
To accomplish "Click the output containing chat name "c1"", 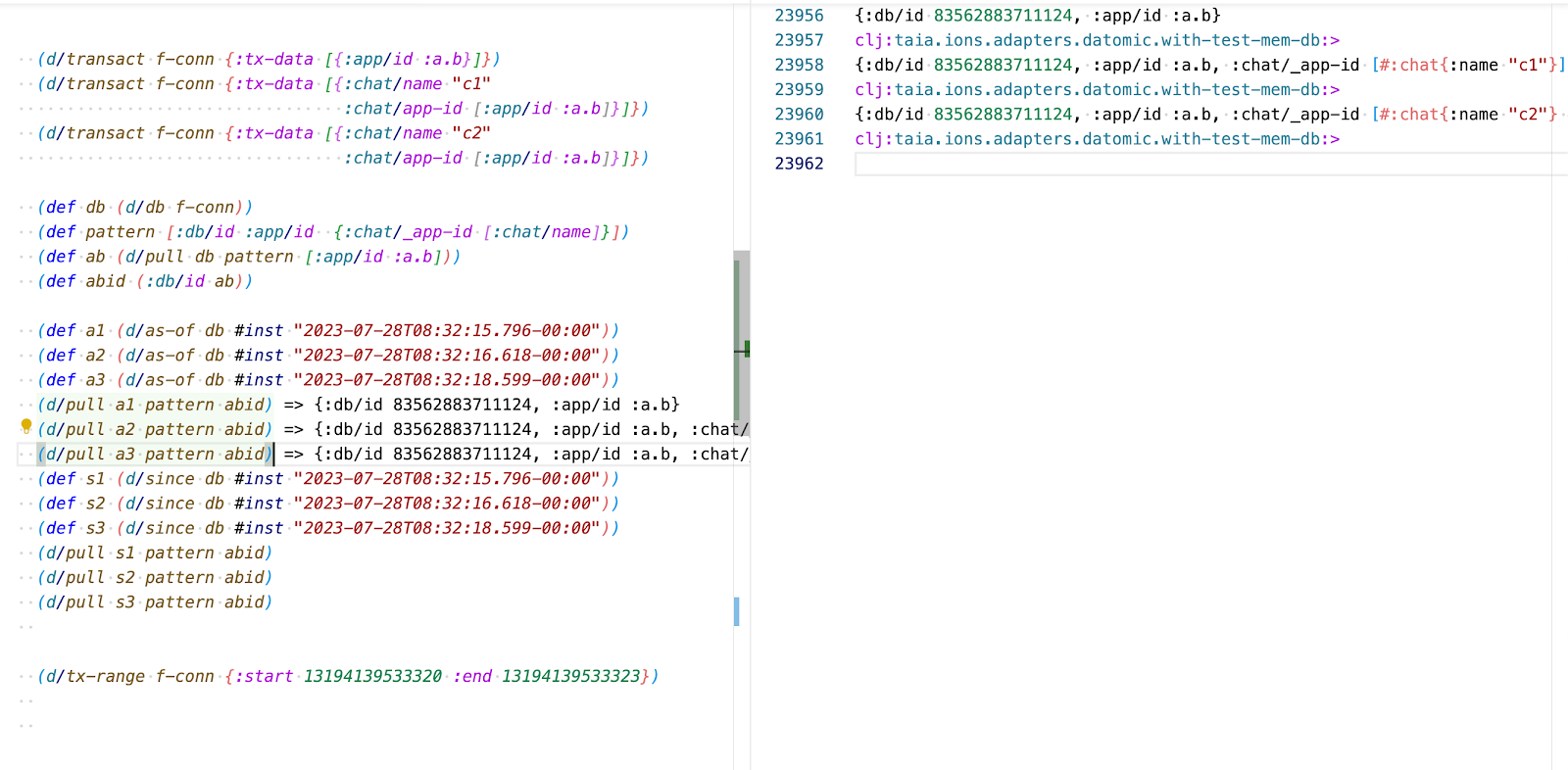I will (1210, 65).
